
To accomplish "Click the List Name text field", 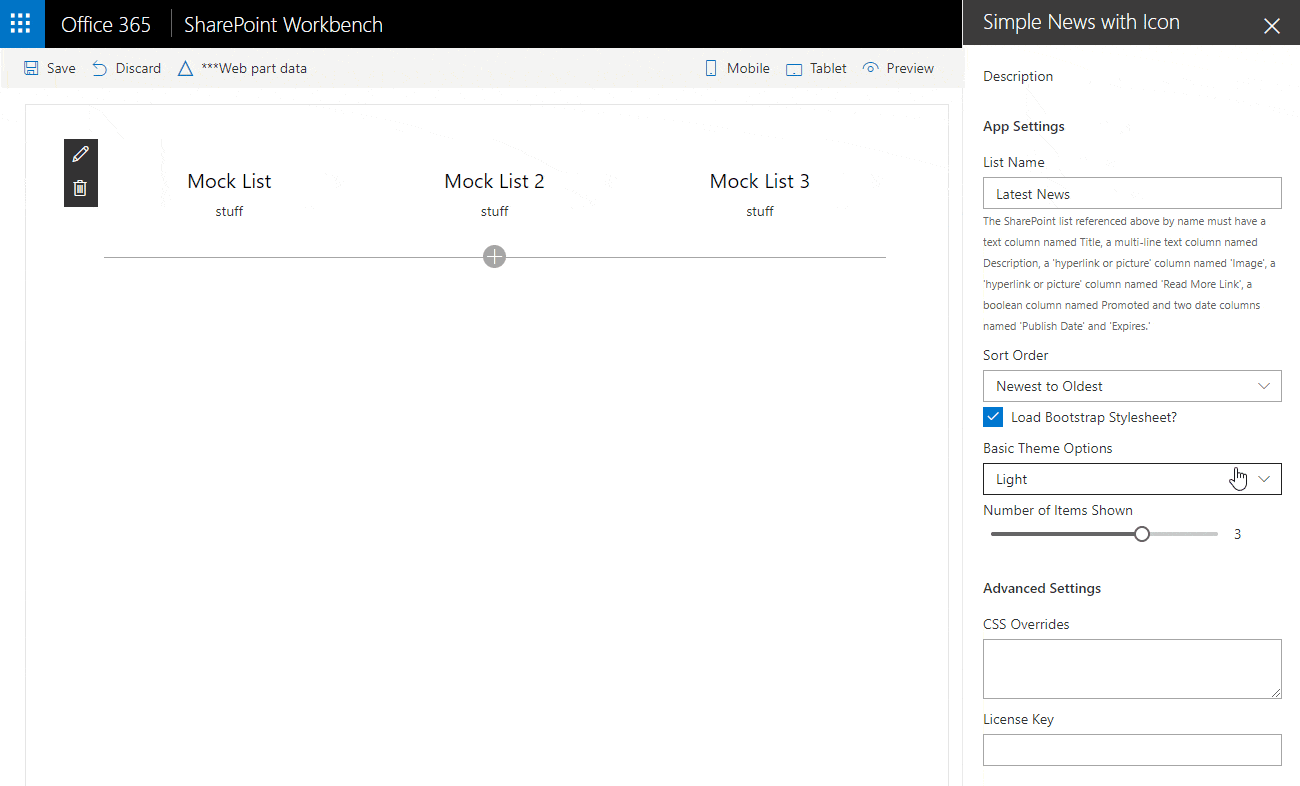I will (x=1132, y=193).
